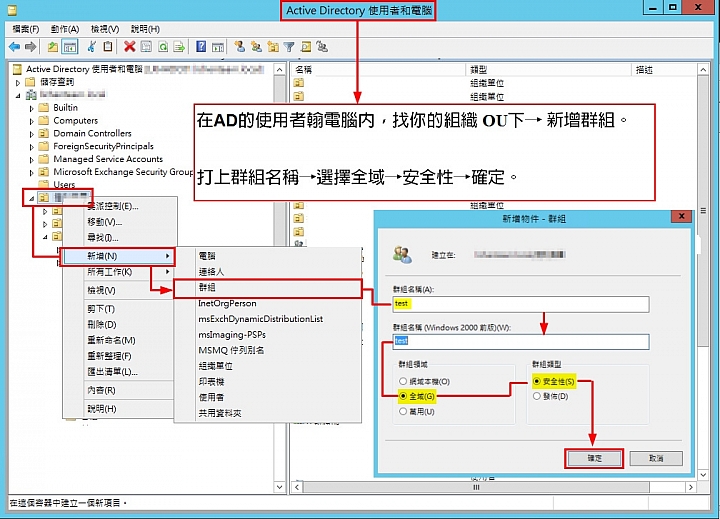Click the Create New User toolbar icon

pos(239,46)
